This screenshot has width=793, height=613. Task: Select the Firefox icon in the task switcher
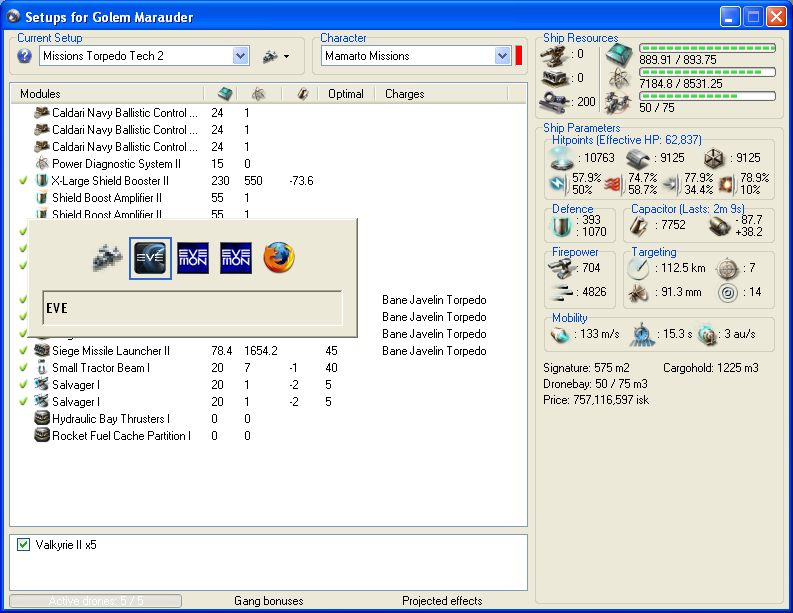279,257
